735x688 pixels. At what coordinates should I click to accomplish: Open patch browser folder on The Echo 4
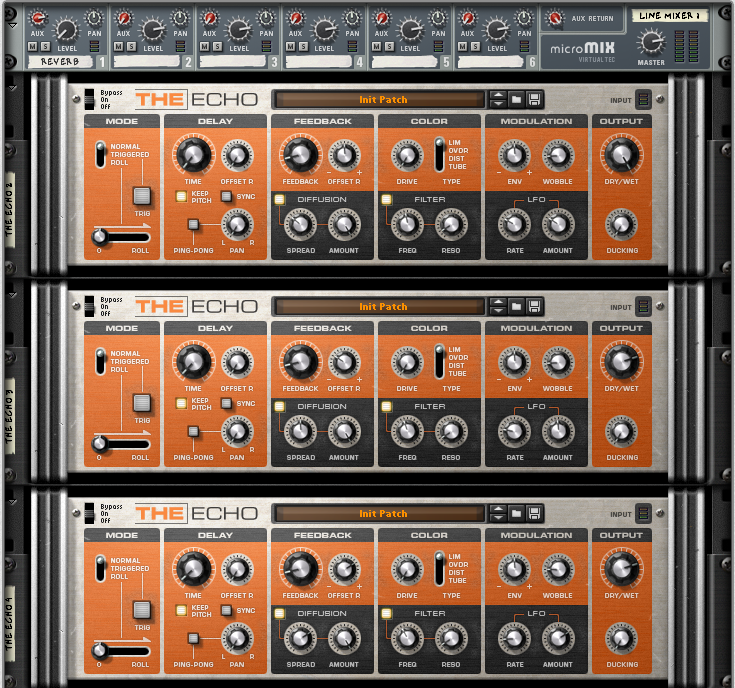point(517,513)
